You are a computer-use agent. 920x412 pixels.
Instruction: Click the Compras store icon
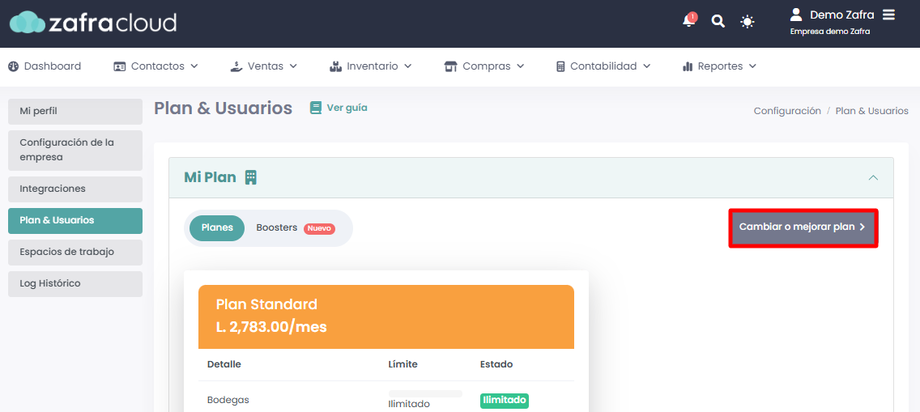451,66
